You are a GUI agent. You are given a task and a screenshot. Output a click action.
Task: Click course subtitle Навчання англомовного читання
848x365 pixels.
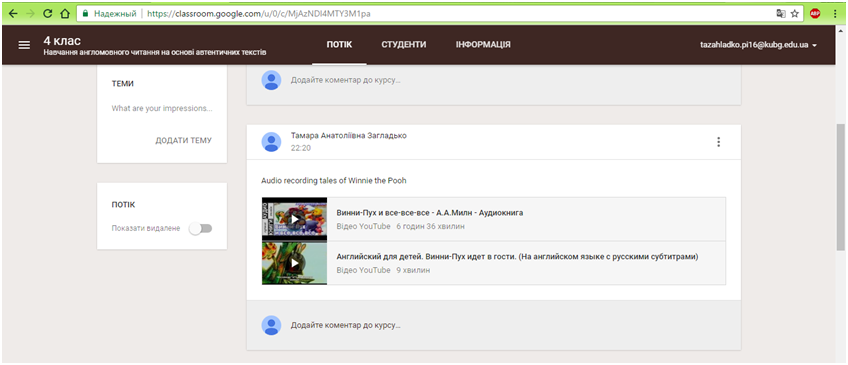pos(155,53)
